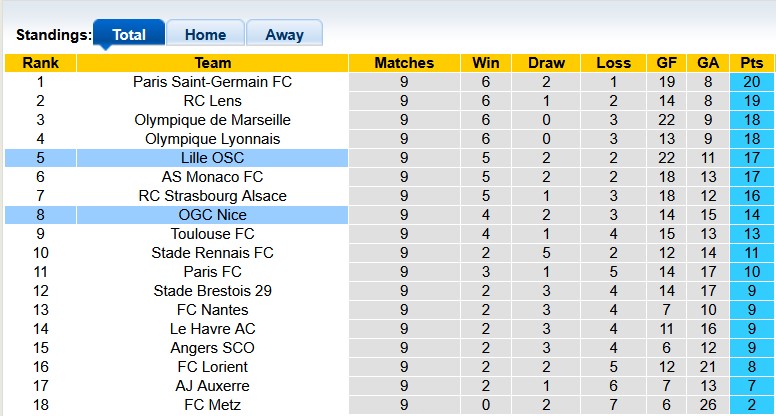Click Stade Brestois 29 team name

point(212,291)
